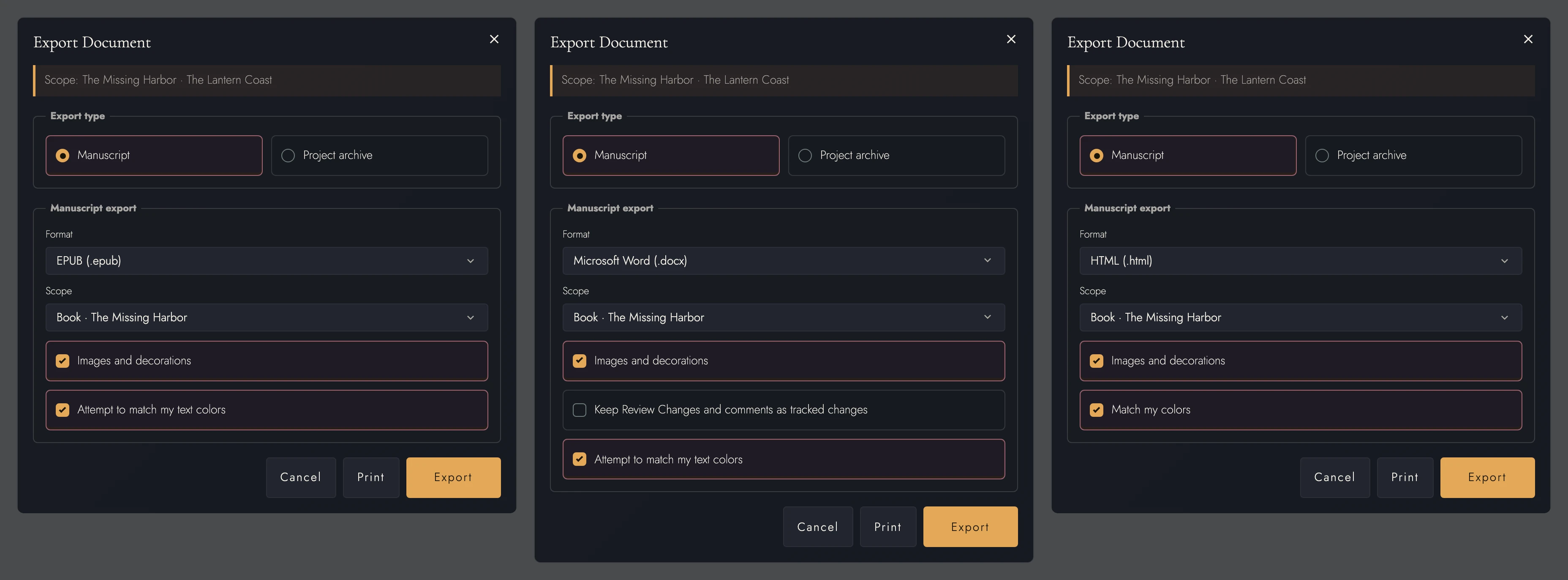Open the EPUB (.epub) format dropdown

tap(267, 261)
